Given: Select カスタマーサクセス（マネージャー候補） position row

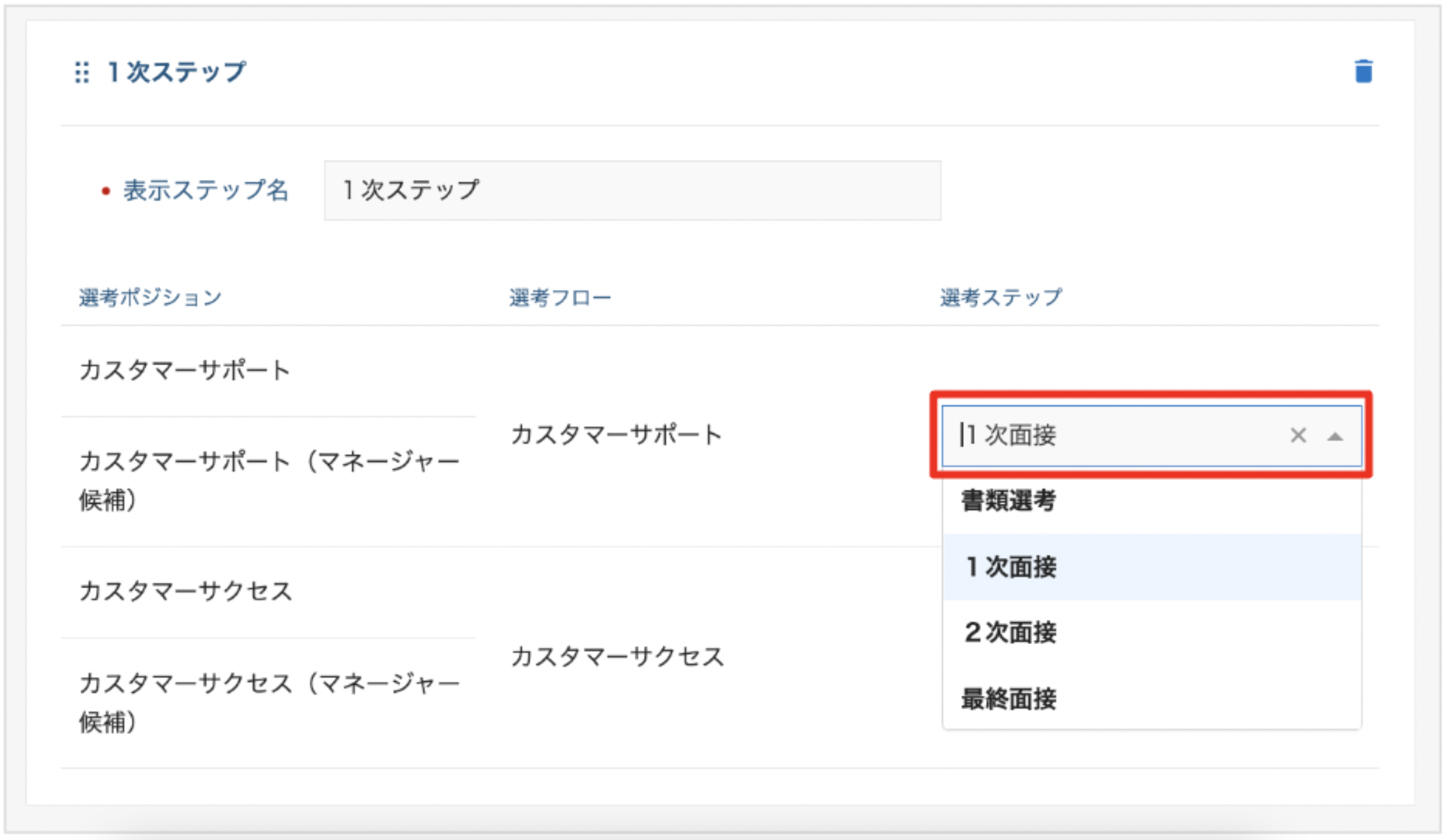Looking at the screenshot, I should click(268, 703).
